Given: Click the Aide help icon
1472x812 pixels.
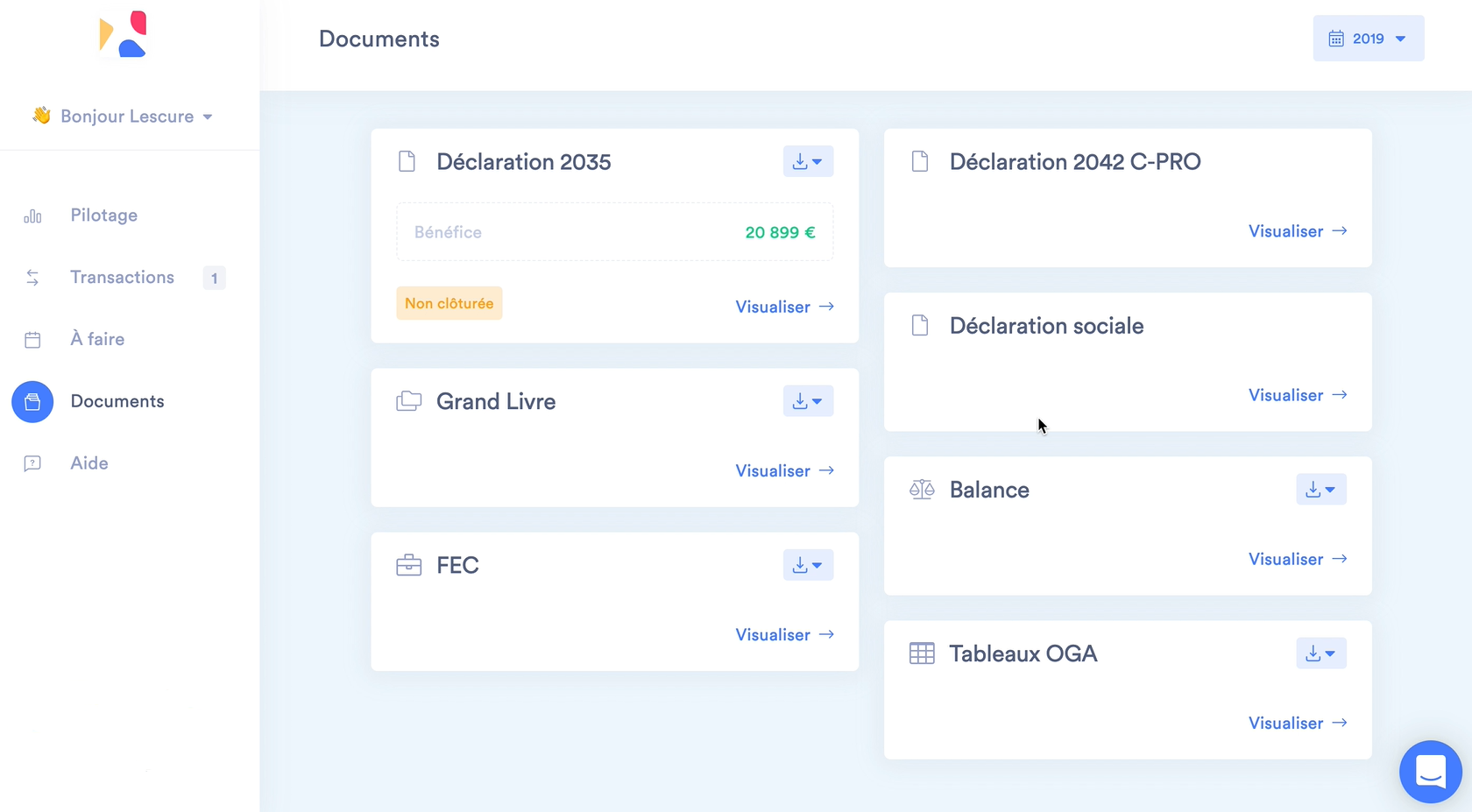Looking at the screenshot, I should pos(32,463).
